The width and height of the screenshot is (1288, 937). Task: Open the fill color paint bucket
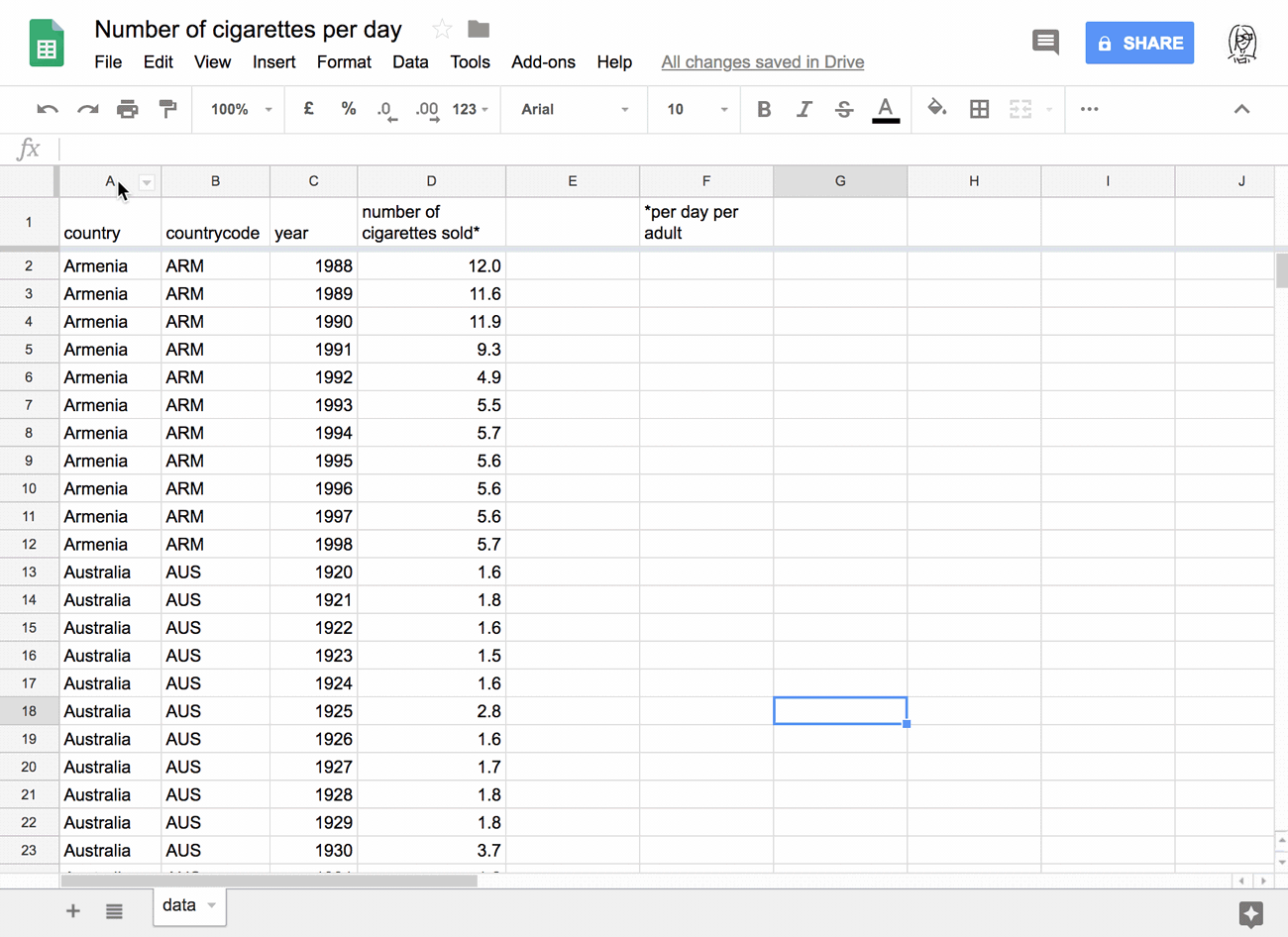pos(936,108)
